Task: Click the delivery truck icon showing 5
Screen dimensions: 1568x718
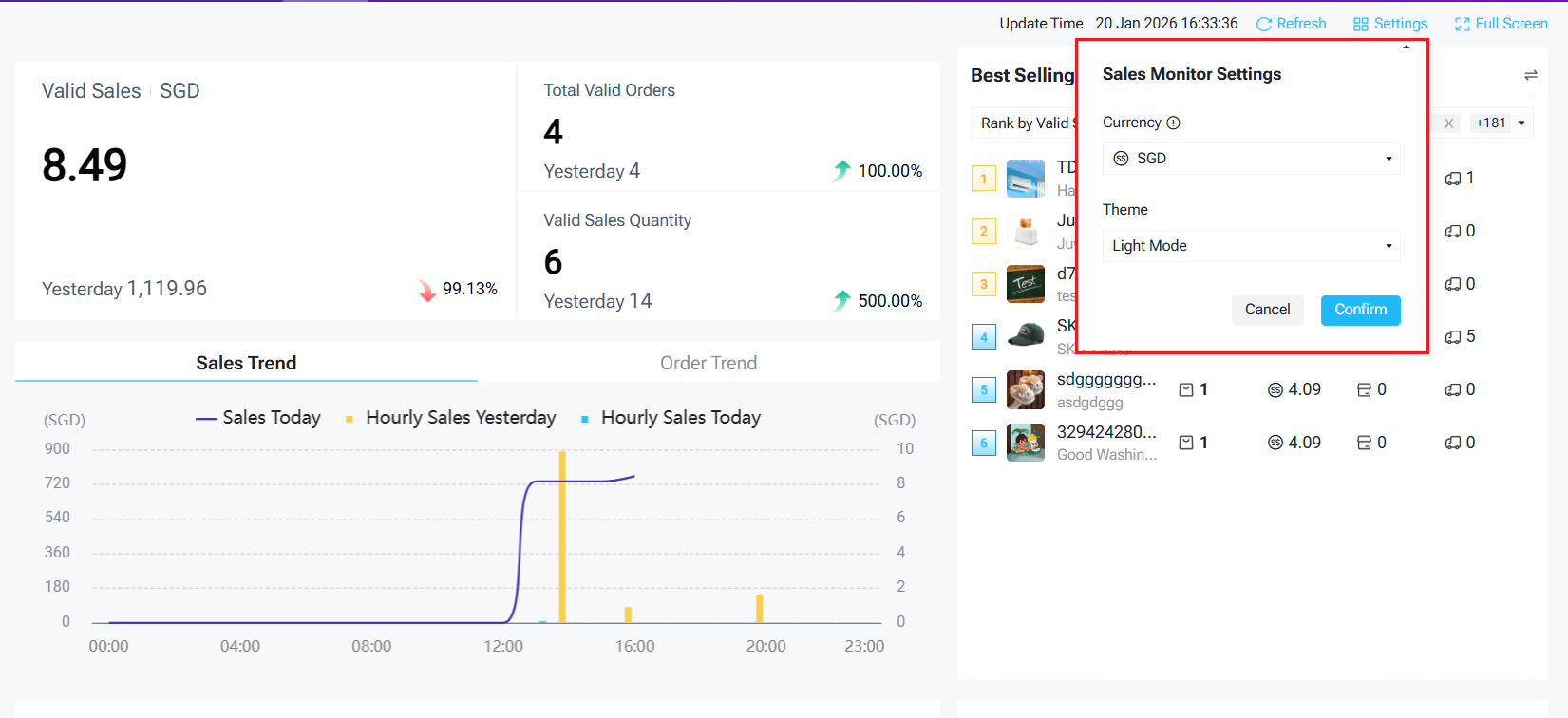Action: (x=1453, y=337)
